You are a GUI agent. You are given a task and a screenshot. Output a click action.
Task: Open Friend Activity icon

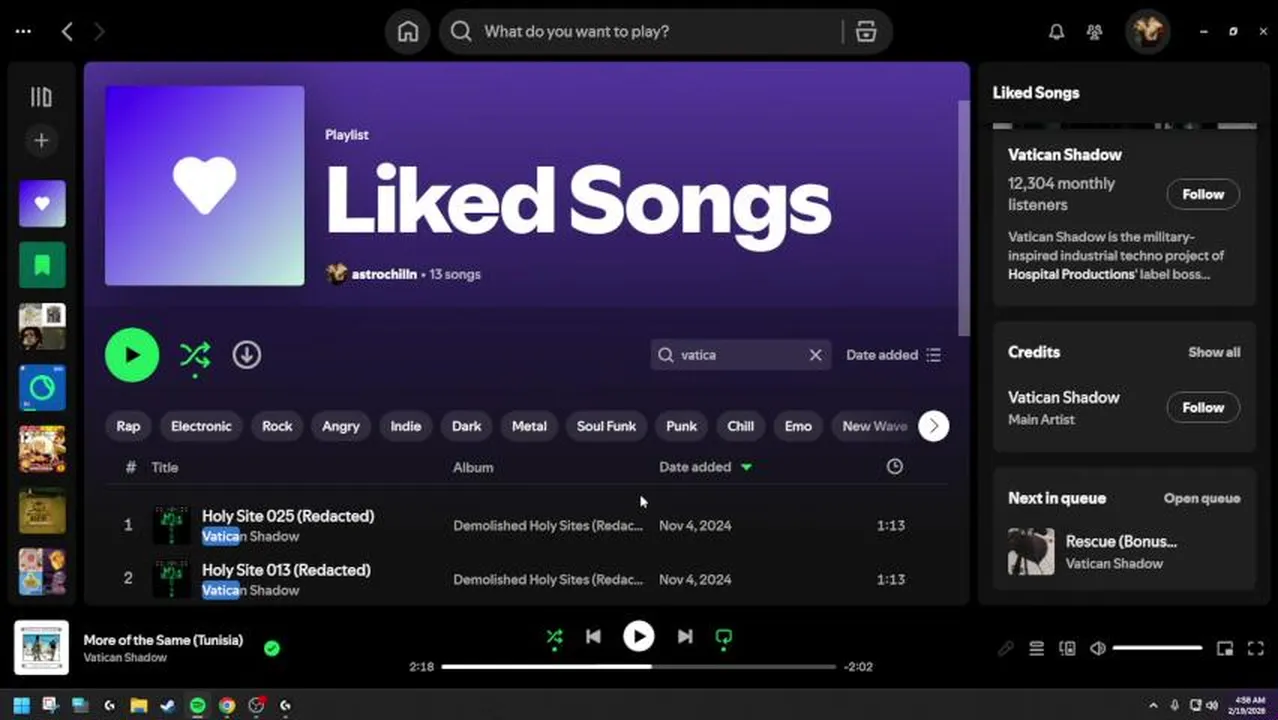pyautogui.click(x=1095, y=31)
